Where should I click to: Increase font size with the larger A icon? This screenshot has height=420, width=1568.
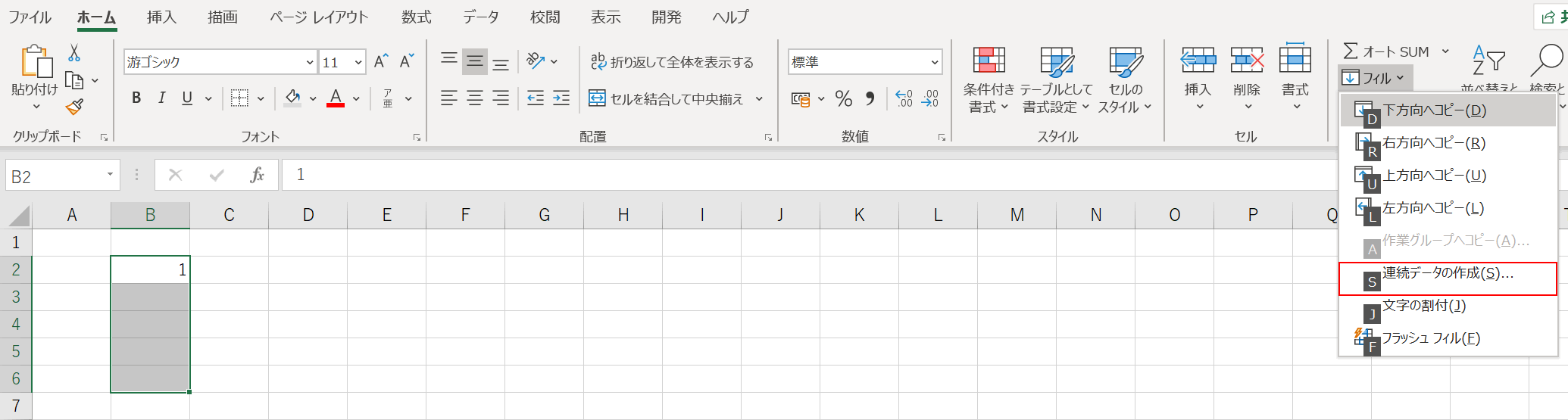381,61
